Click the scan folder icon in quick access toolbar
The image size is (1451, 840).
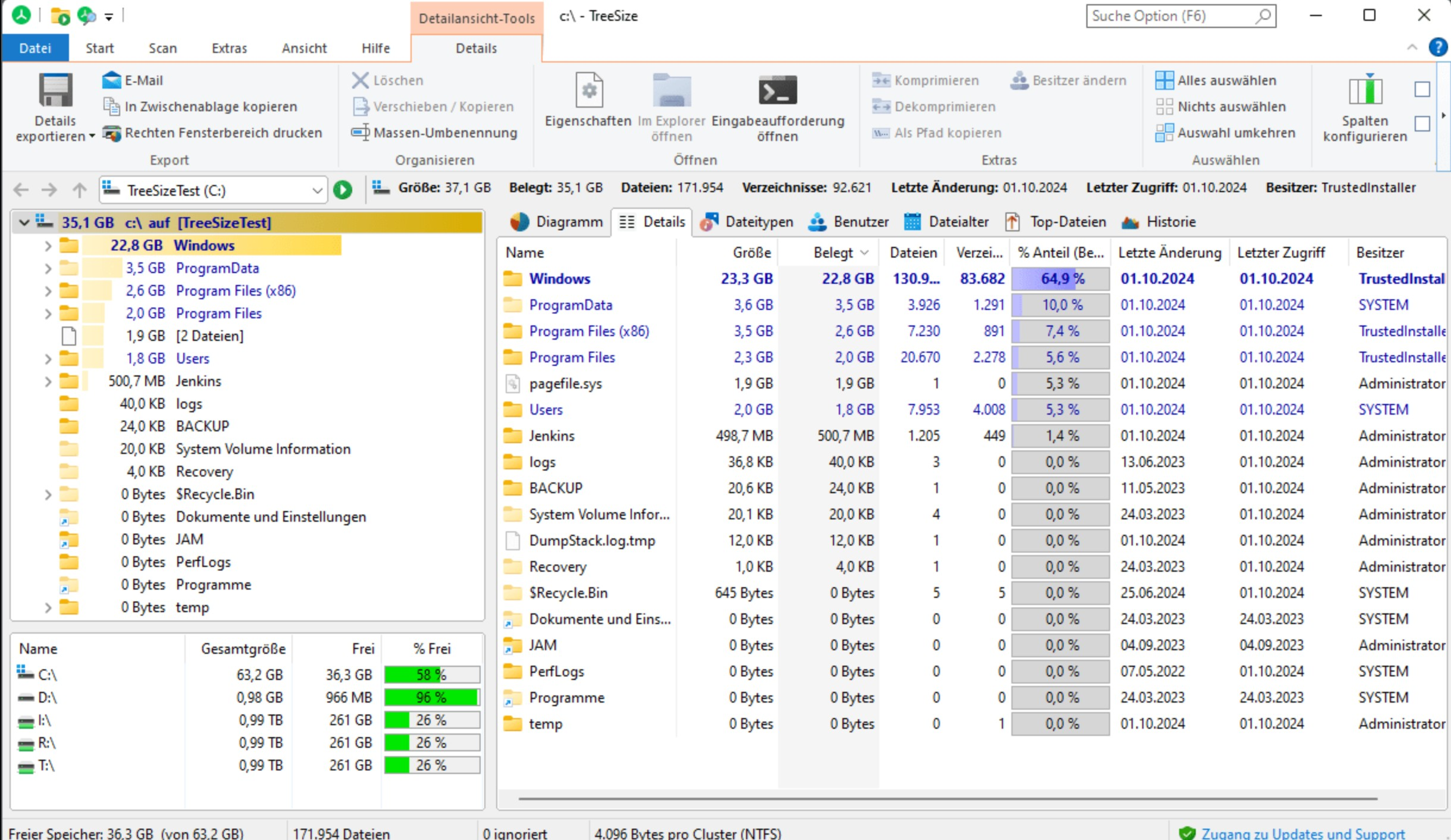[x=60, y=15]
